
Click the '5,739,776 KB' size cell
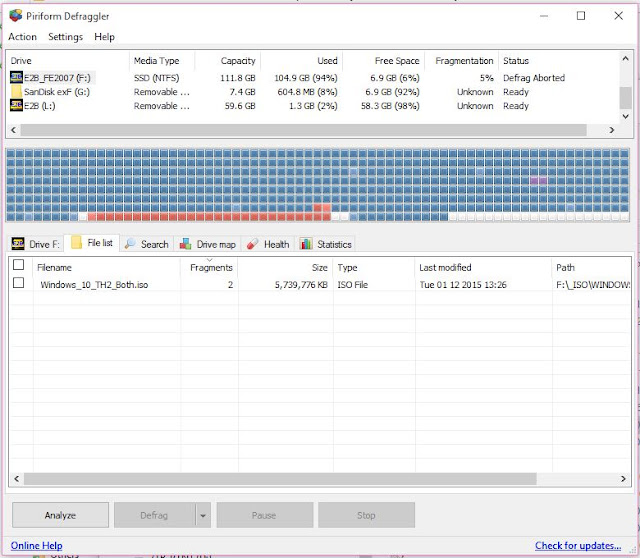301,285
